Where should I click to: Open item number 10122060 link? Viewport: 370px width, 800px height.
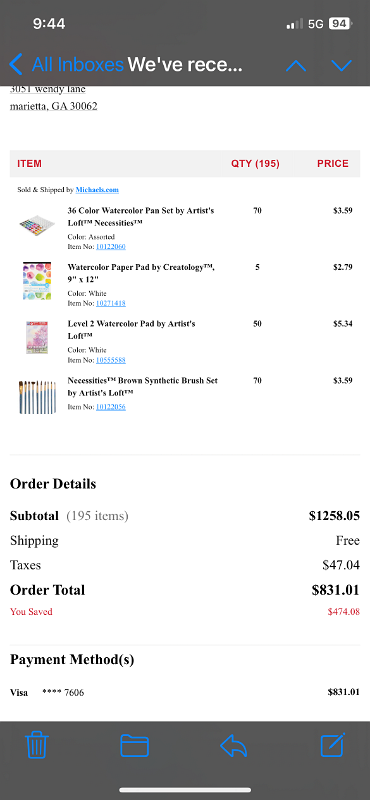pyautogui.click(x=111, y=247)
